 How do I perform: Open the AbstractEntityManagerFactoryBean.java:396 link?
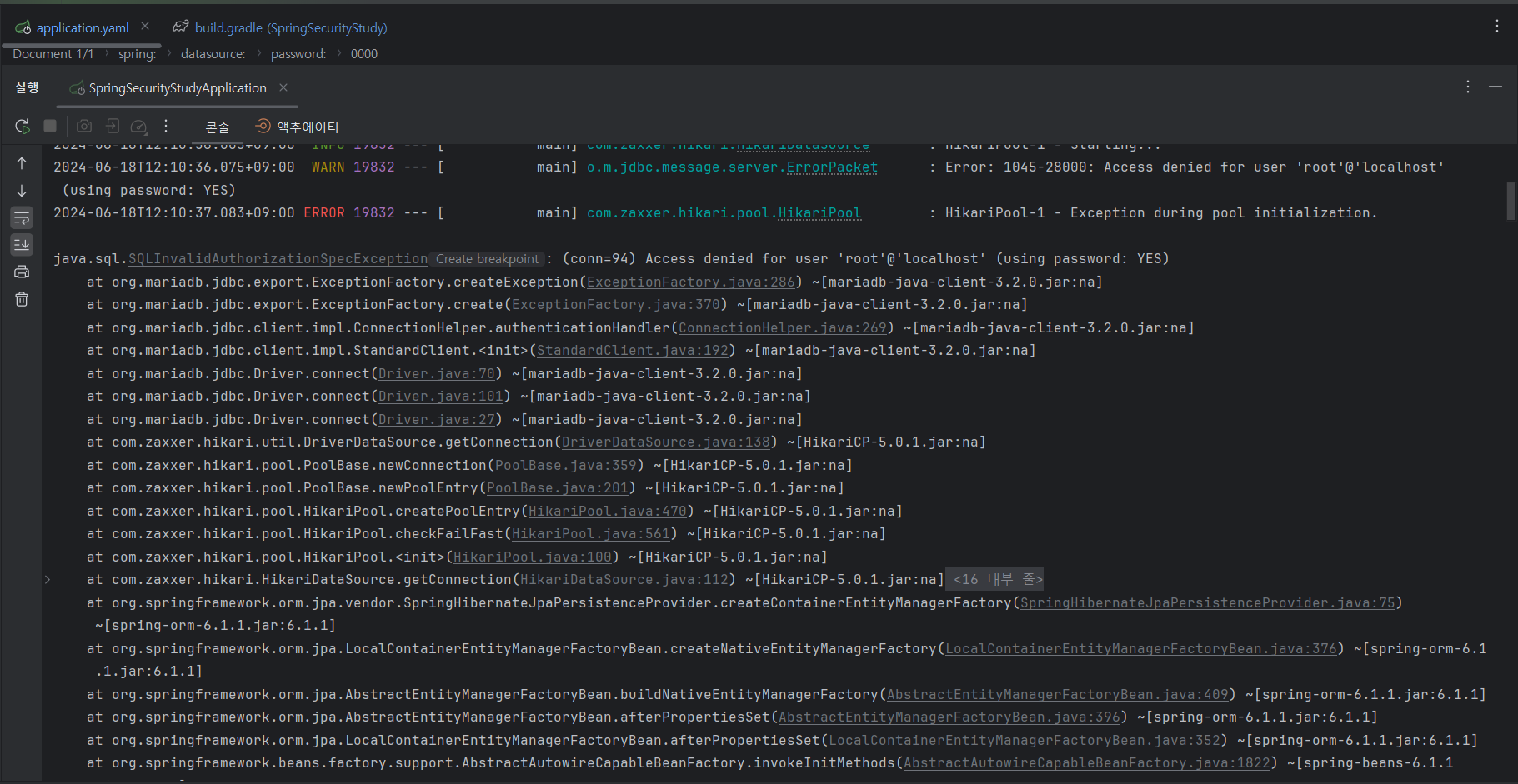click(x=949, y=717)
